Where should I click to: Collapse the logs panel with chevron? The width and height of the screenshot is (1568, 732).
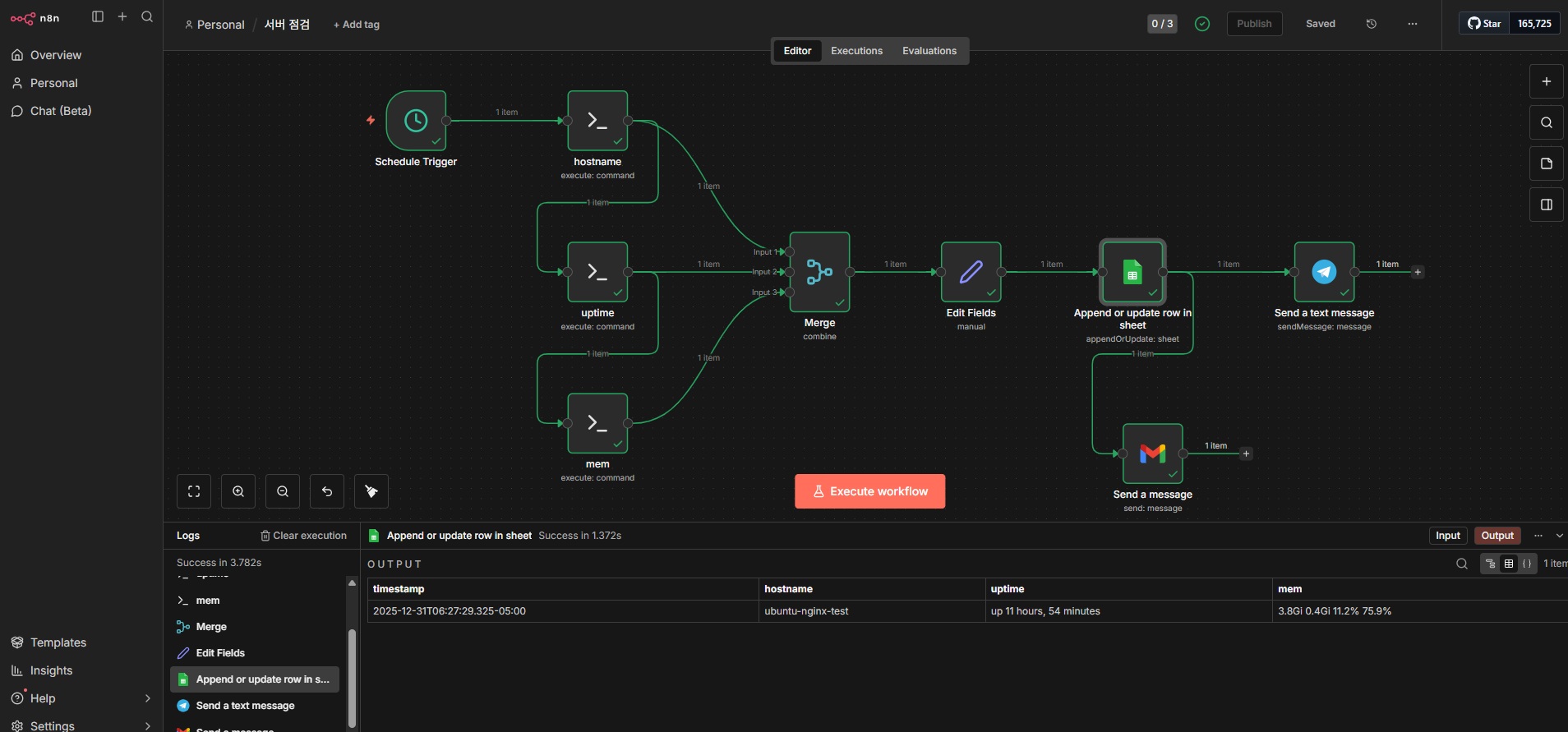click(x=1559, y=536)
